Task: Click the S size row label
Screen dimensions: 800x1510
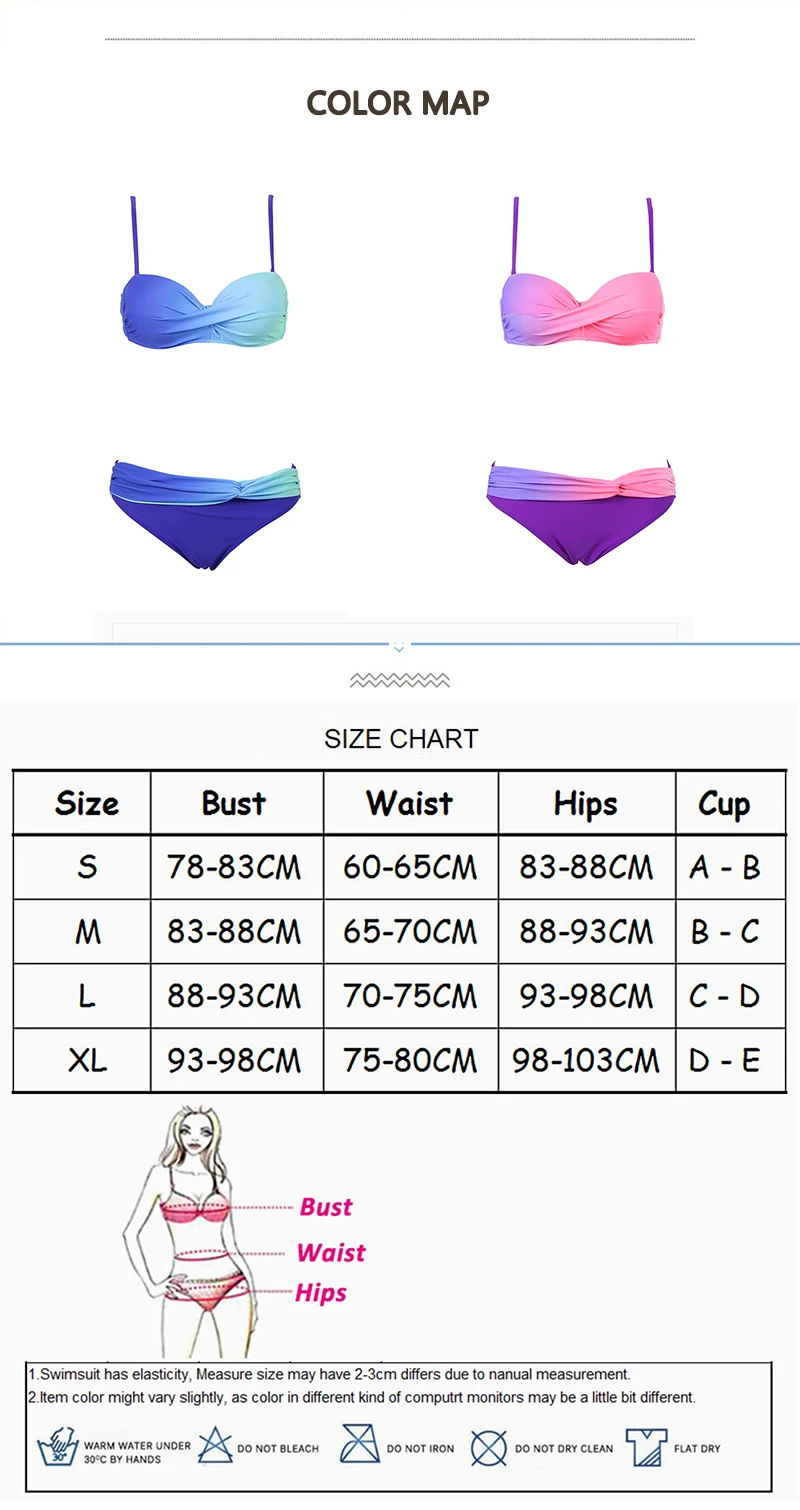Action: (87, 867)
